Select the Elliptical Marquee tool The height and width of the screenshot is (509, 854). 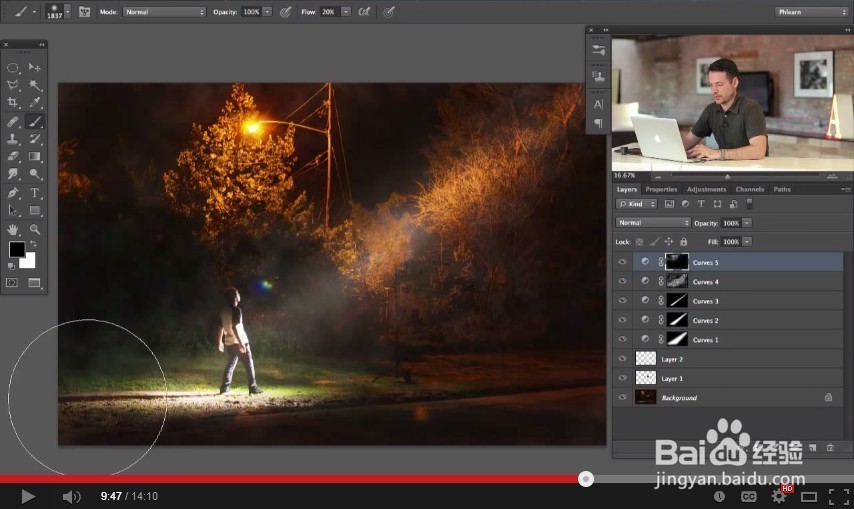(x=13, y=68)
